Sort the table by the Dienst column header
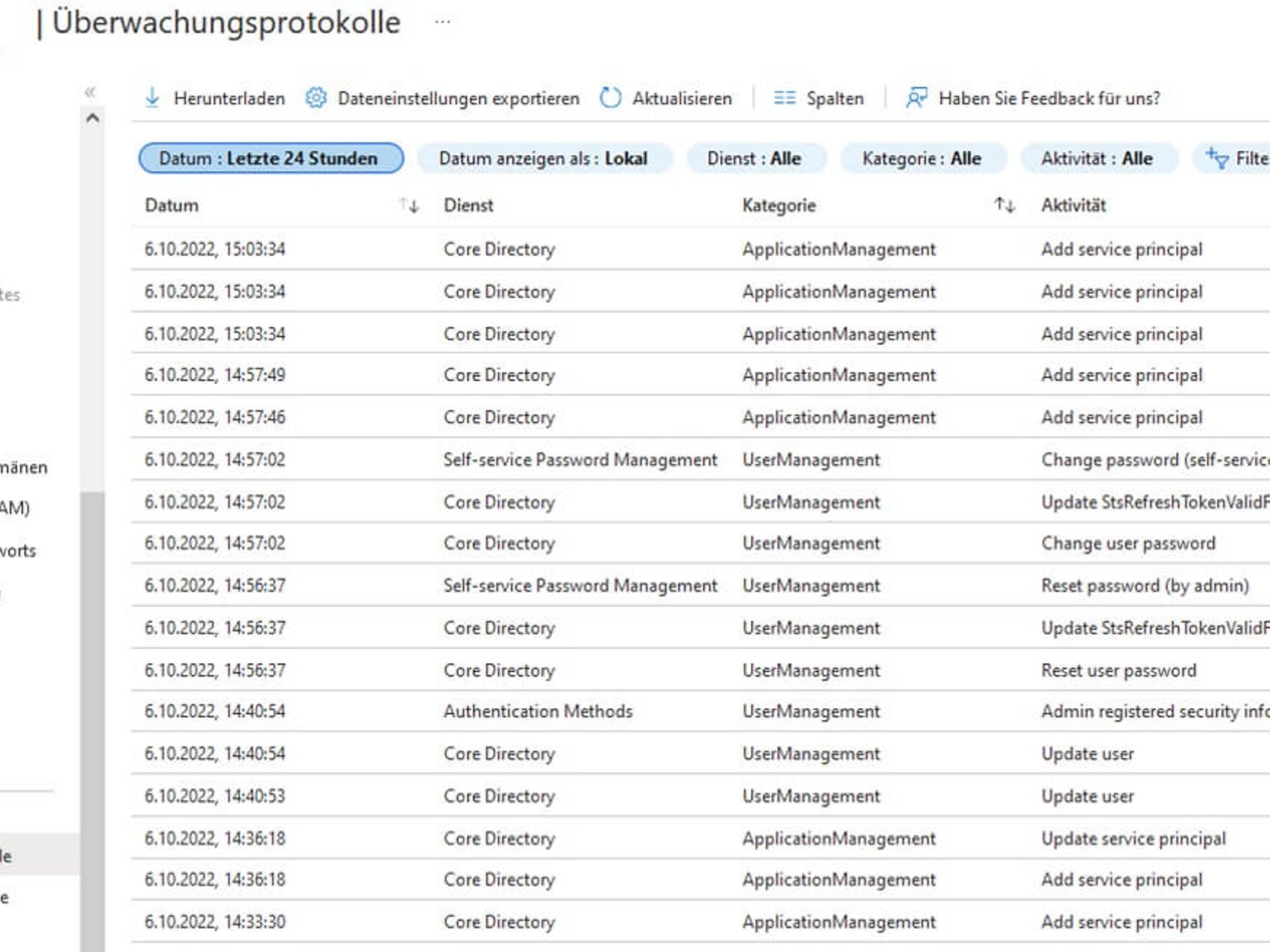The width and height of the screenshot is (1270, 952). coord(468,206)
